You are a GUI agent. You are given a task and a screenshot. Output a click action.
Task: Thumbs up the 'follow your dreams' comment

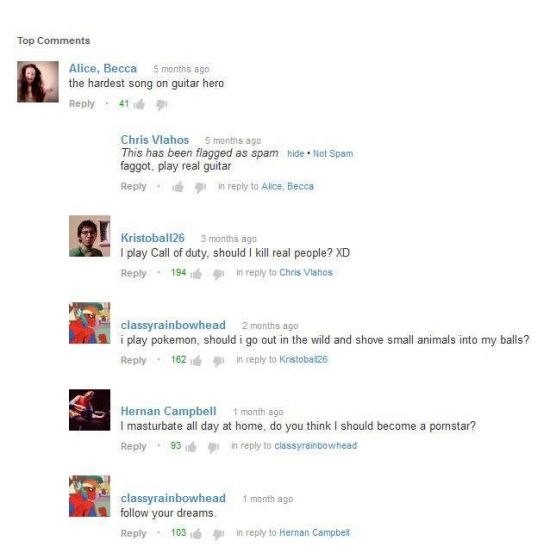[x=196, y=534]
